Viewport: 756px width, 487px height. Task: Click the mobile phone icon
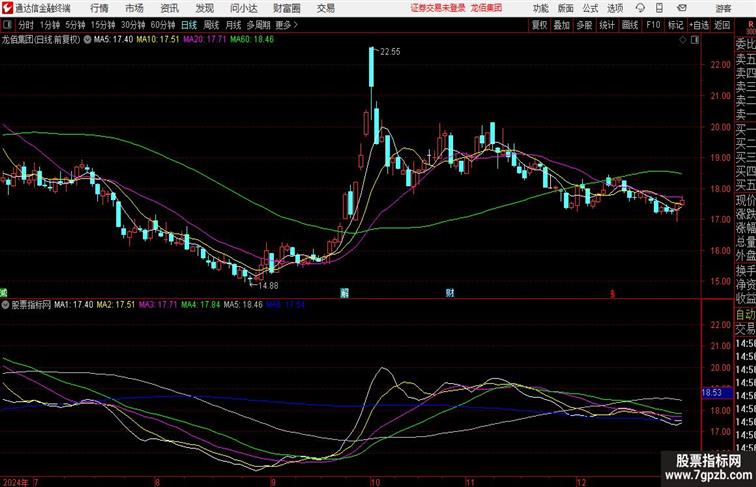click(660, 8)
